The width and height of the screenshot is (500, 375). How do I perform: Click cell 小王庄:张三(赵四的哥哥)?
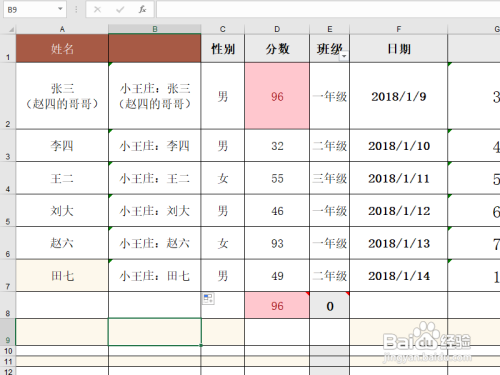pos(155,96)
